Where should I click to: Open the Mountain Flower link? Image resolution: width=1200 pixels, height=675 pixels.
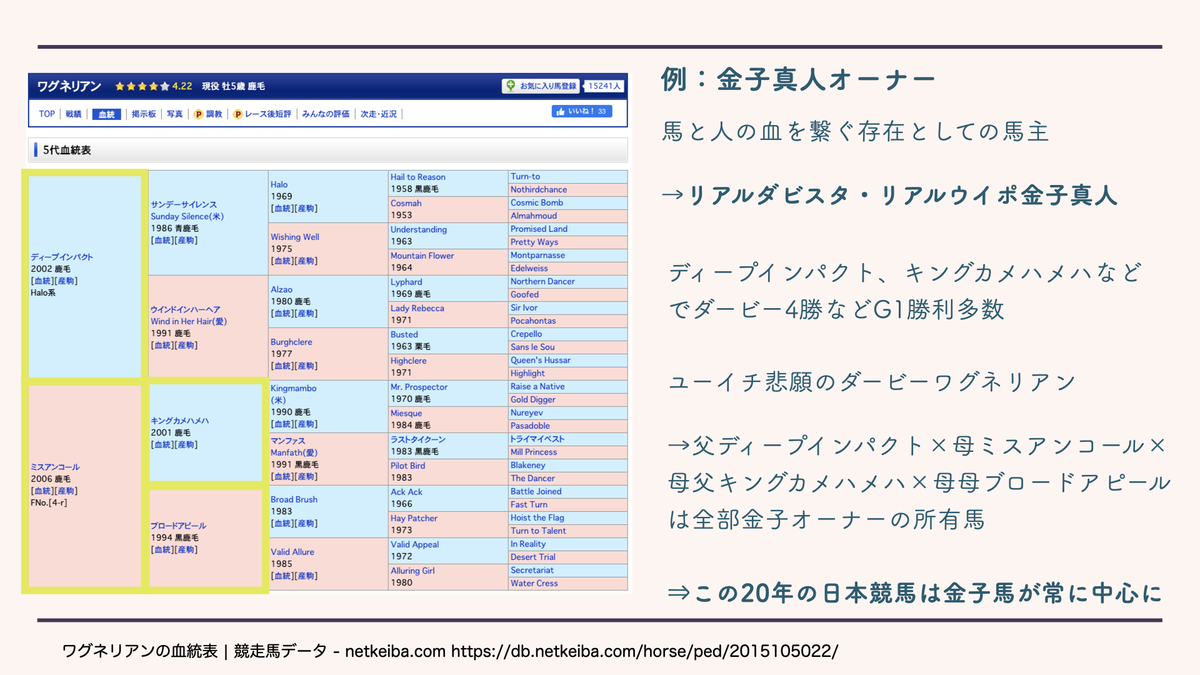coord(422,256)
